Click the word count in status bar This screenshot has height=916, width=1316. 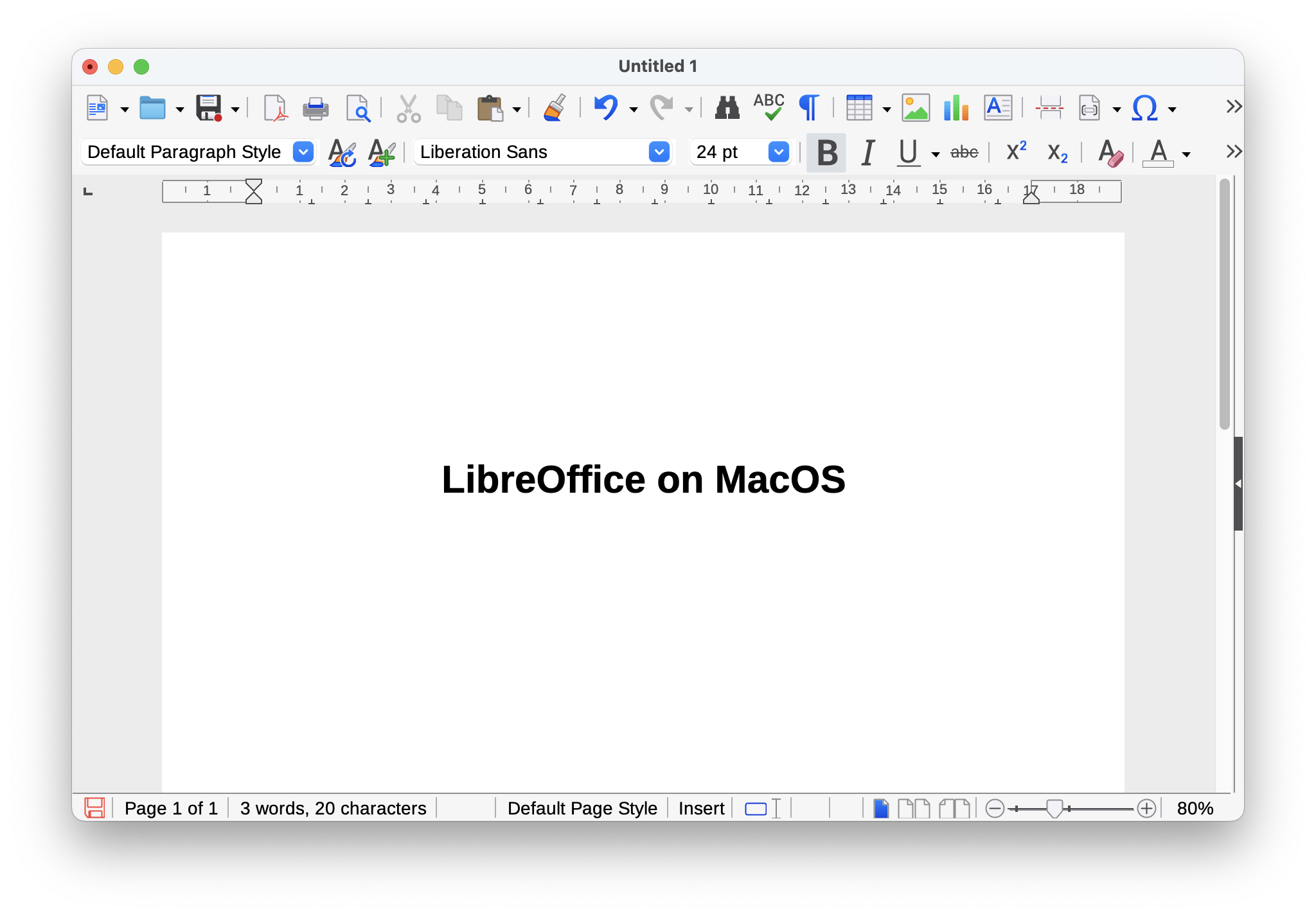(x=333, y=808)
